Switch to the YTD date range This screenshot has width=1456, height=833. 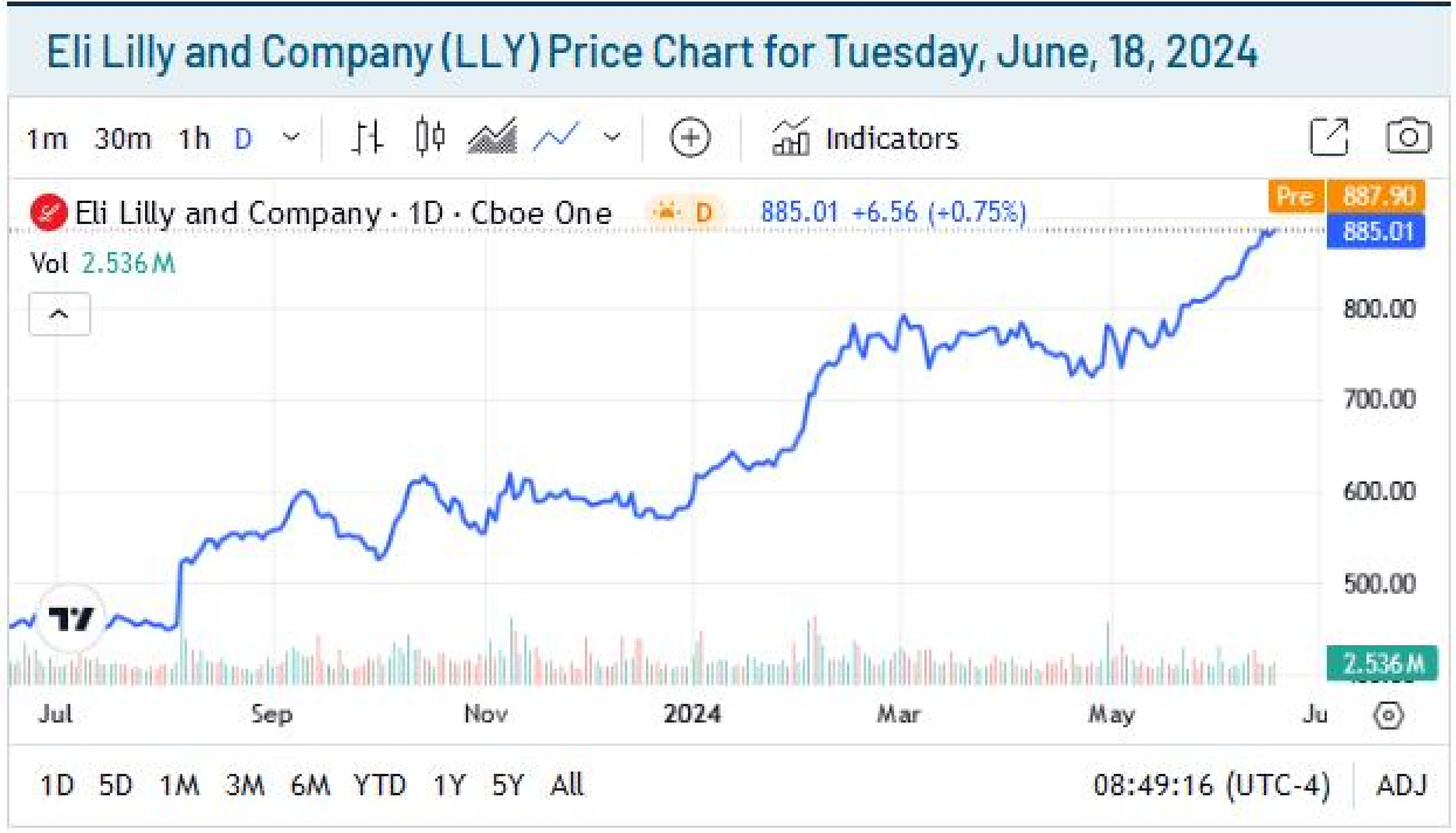[379, 785]
